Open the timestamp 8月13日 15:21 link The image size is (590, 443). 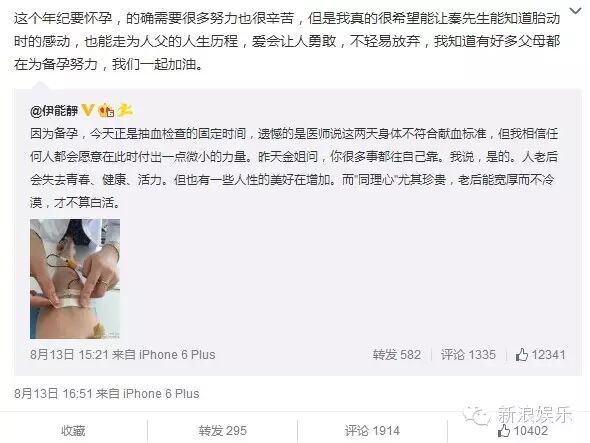pos(69,355)
